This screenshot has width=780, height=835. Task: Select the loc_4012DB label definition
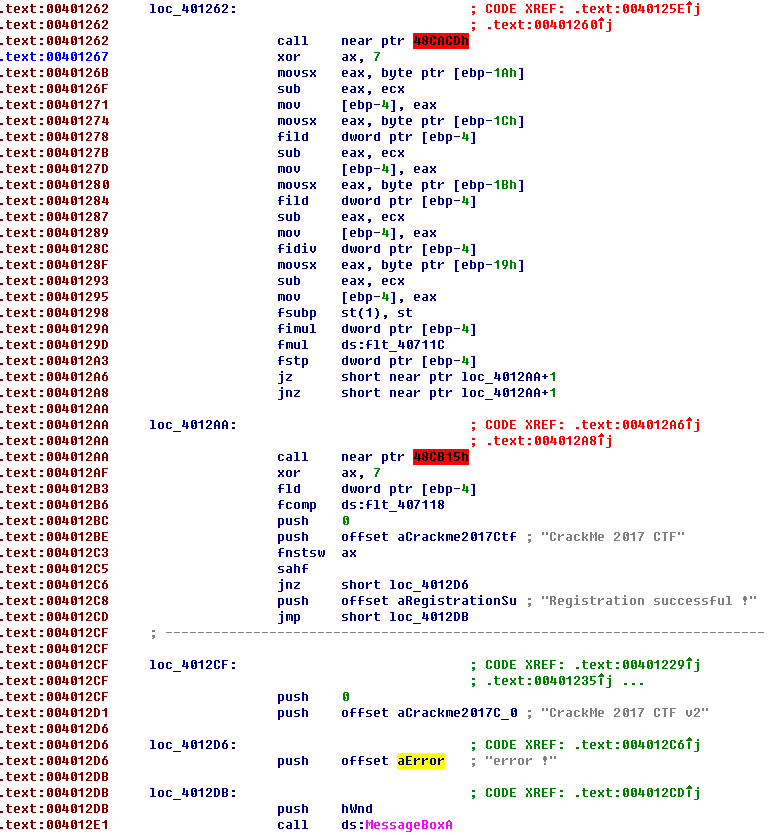tap(193, 793)
